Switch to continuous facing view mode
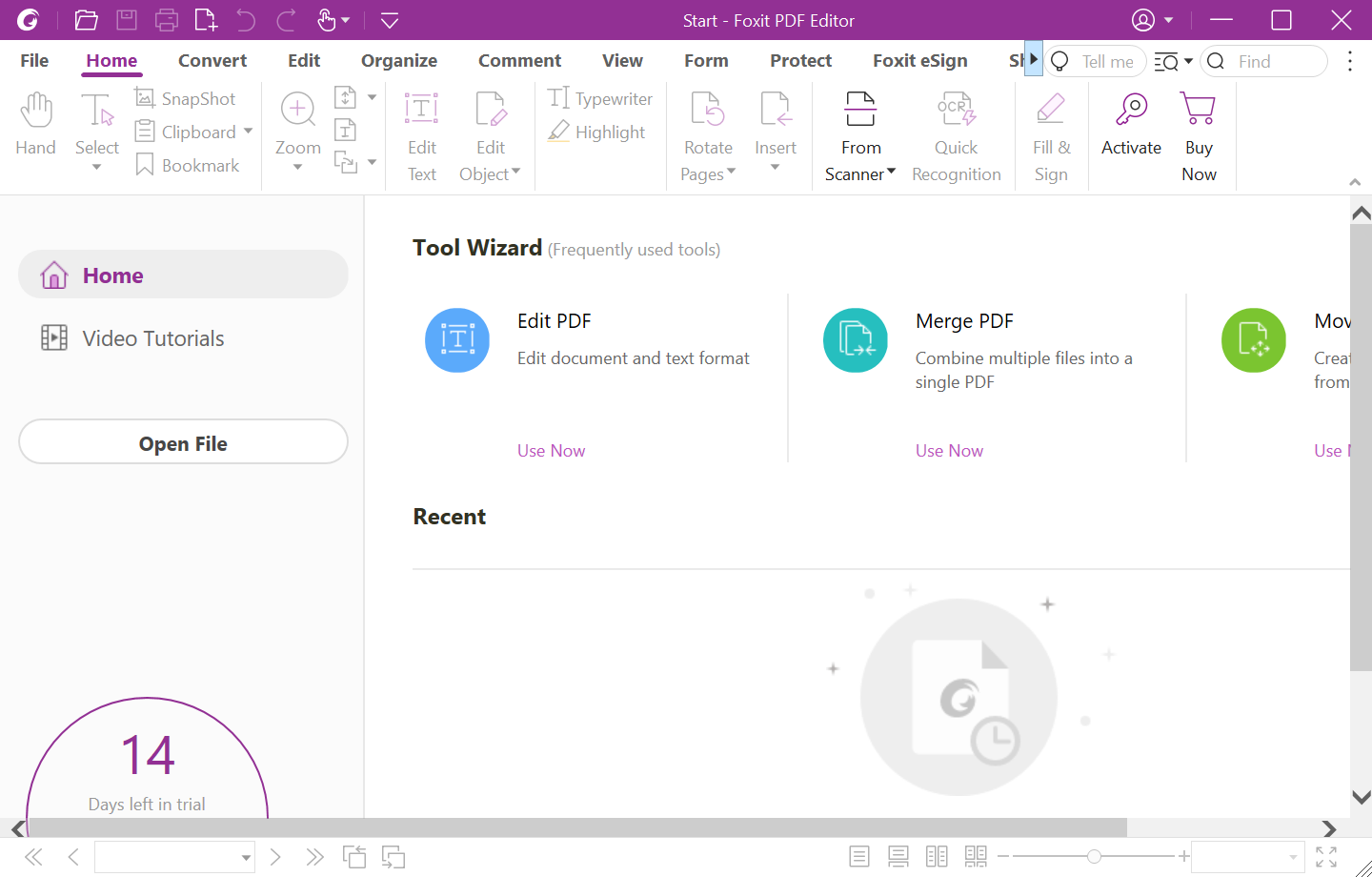The image size is (1372, 877). [976, 857]
